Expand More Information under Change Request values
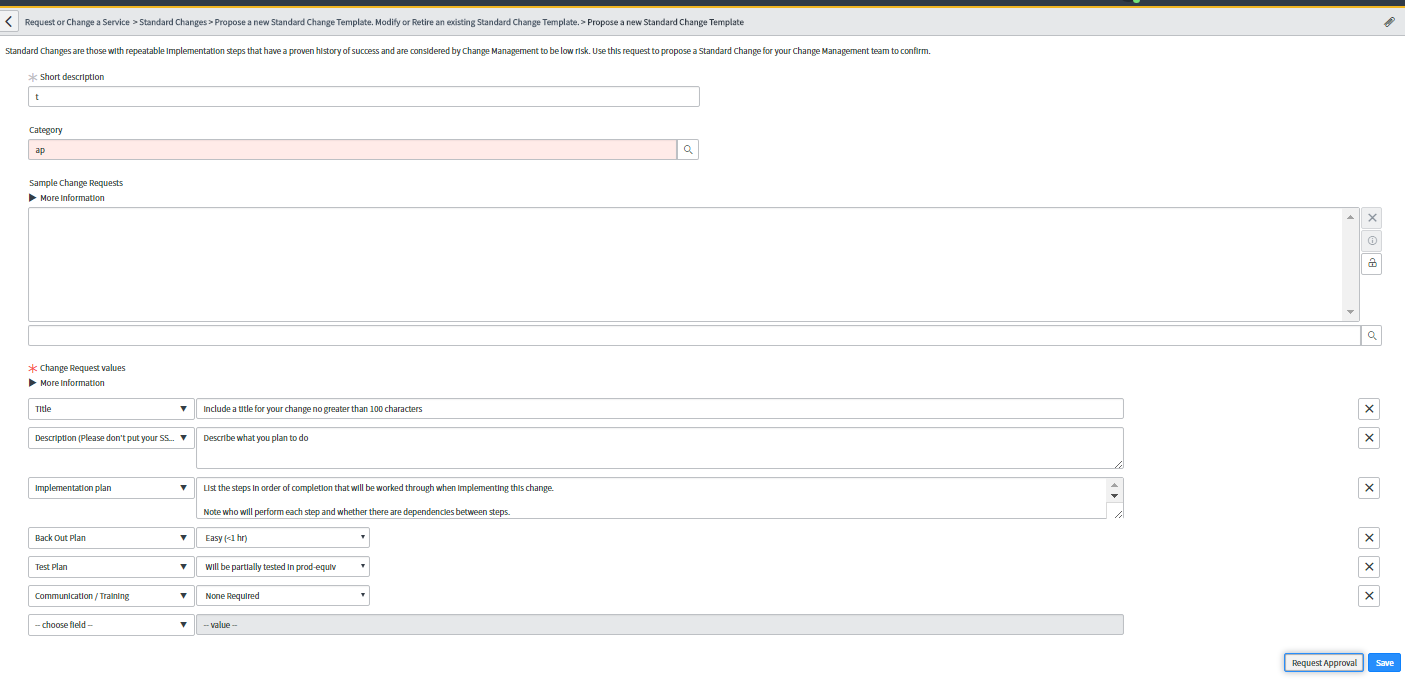 point(68,382)
